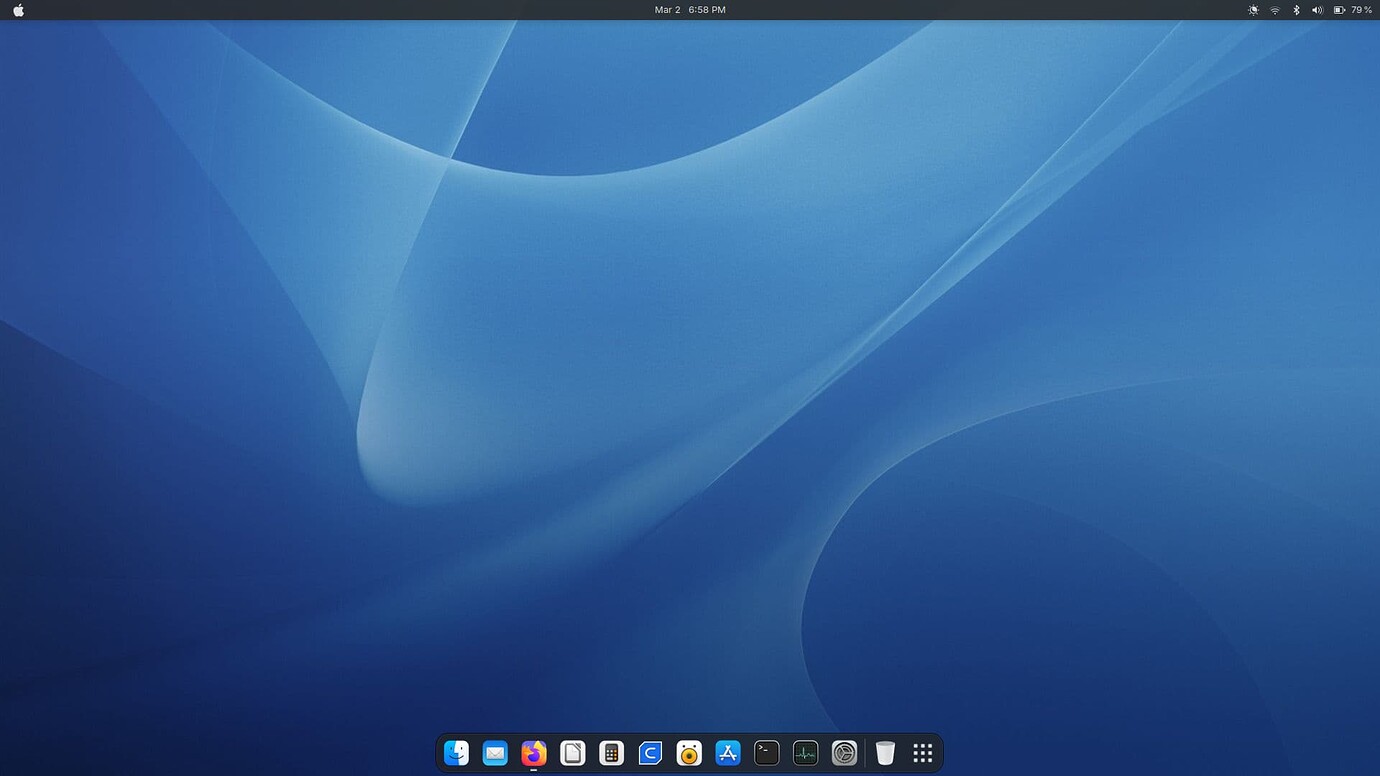1380x776 pixels.
Task: Click the volume icon to adjust sound
Action: coord(1317,10)
